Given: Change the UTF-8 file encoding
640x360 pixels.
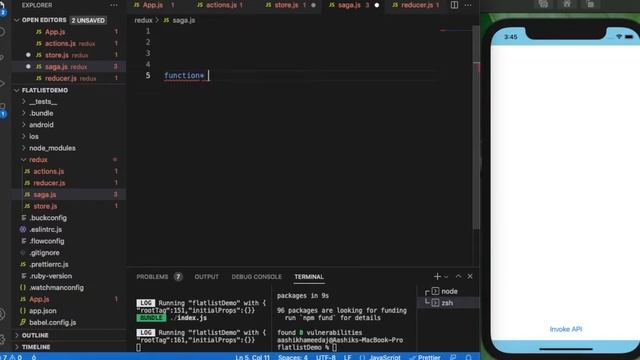Looking at the screenshot, I should pyautogui.click(x=326, y=357).
